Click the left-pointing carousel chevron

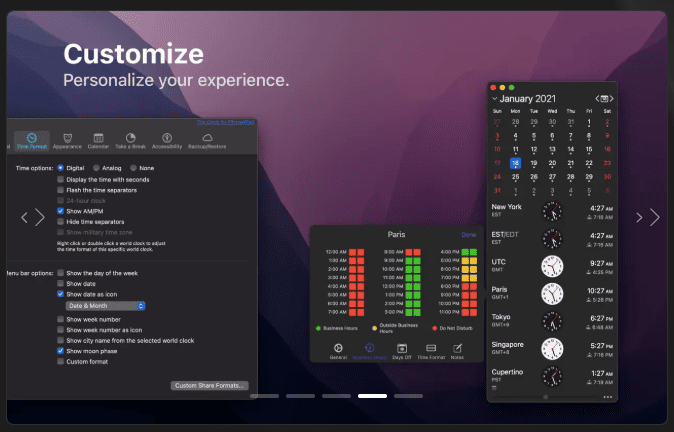(x=25, y=218)
